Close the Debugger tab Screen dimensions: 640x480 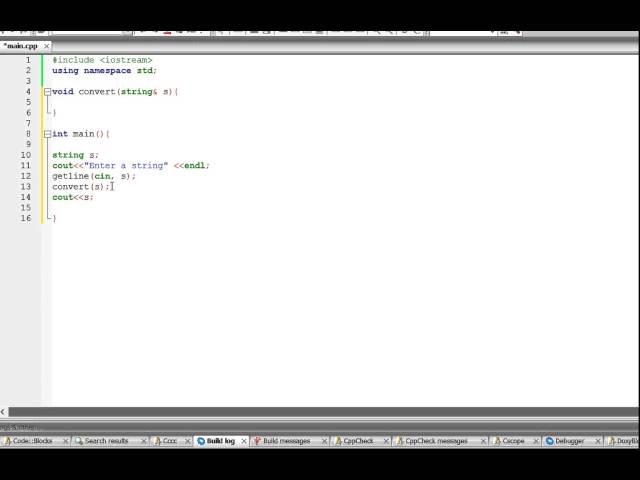coord(598,441)
